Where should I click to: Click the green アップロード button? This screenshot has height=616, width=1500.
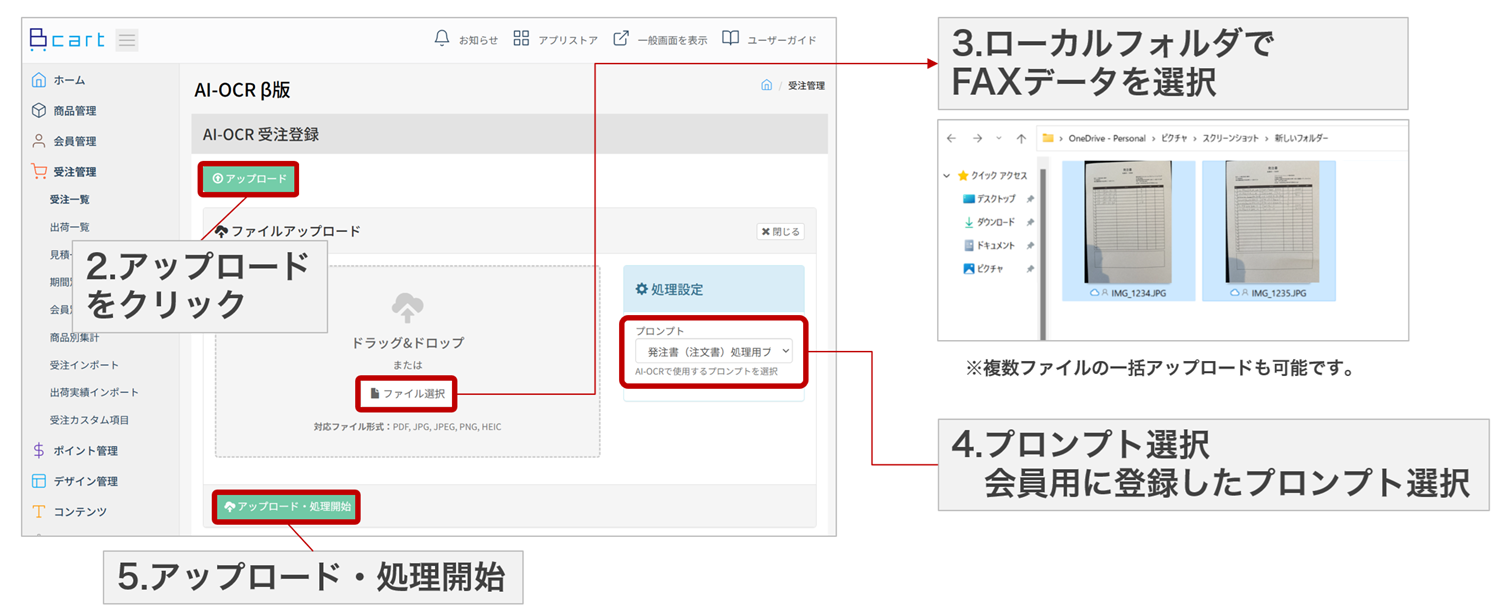[249, 179]
